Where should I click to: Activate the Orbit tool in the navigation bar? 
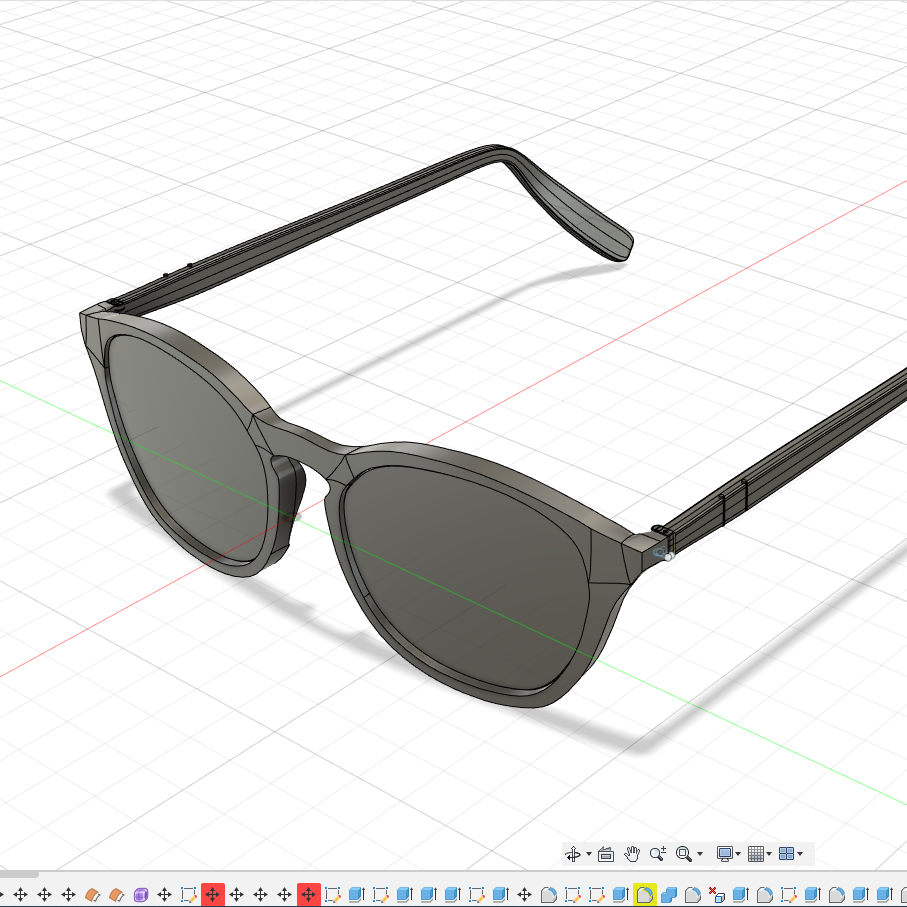click(573, 854)
